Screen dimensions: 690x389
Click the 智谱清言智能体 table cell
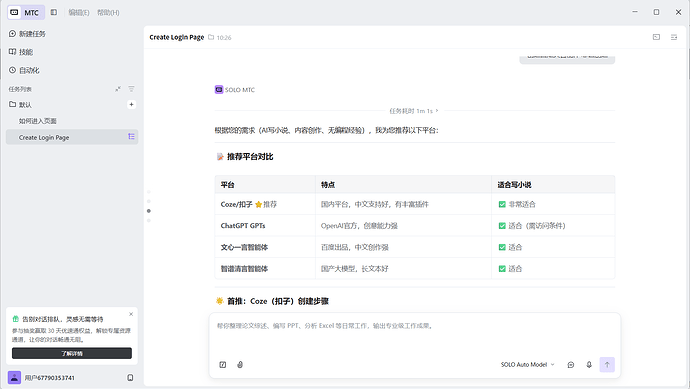265,268
